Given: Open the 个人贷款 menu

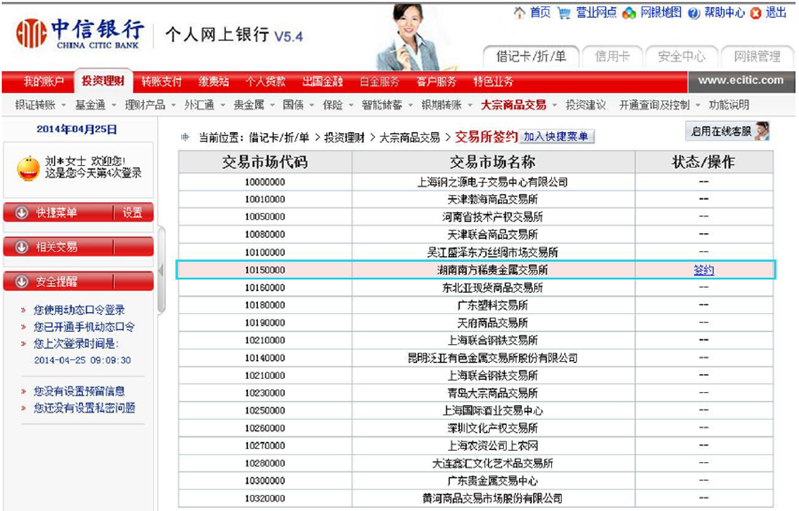Looking at the screenshot, I should pos(265,82).
